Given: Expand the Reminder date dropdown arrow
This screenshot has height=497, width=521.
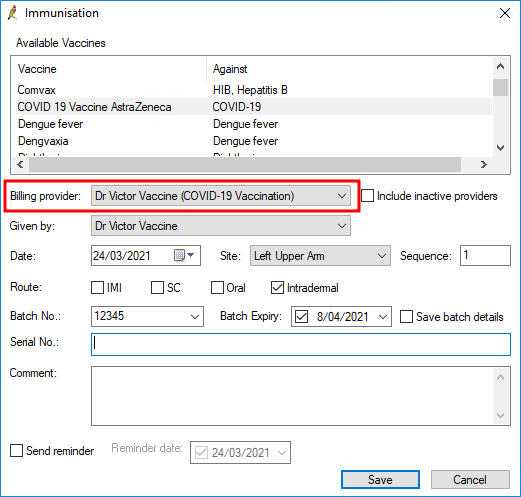Looking at the screenshot, I should 282,453.
